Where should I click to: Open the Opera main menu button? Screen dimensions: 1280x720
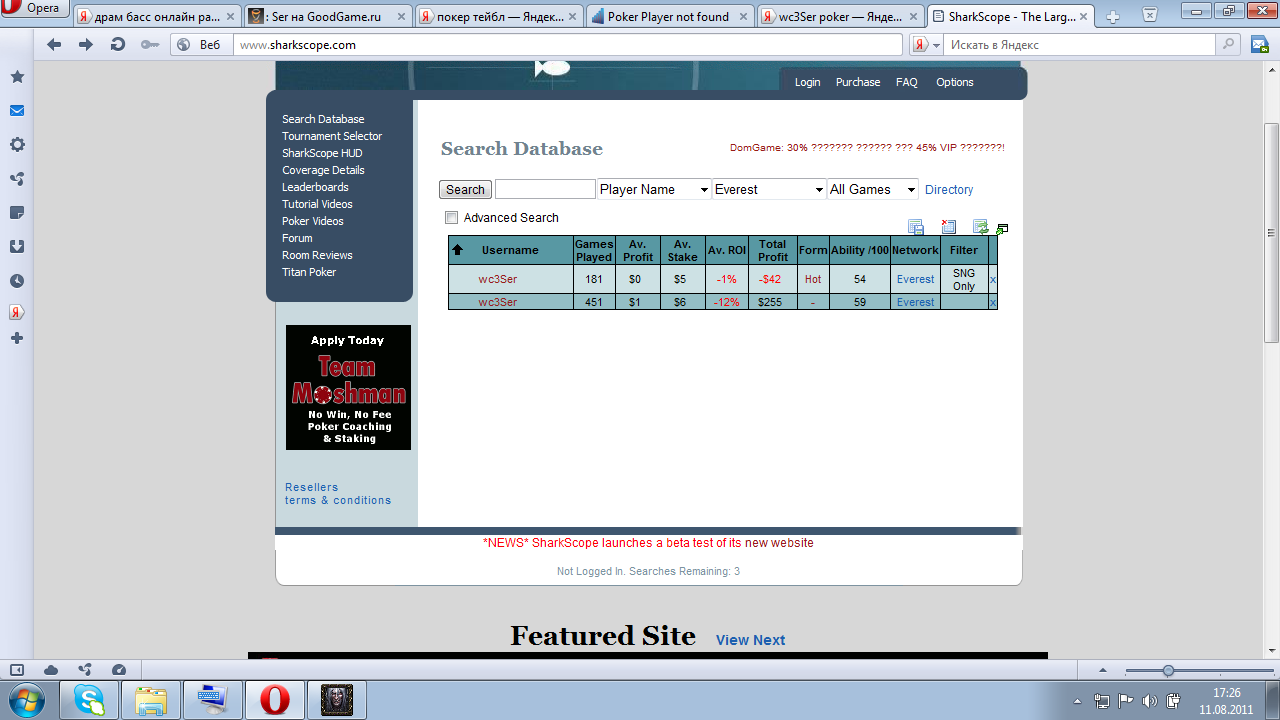(x=36, y=10)
